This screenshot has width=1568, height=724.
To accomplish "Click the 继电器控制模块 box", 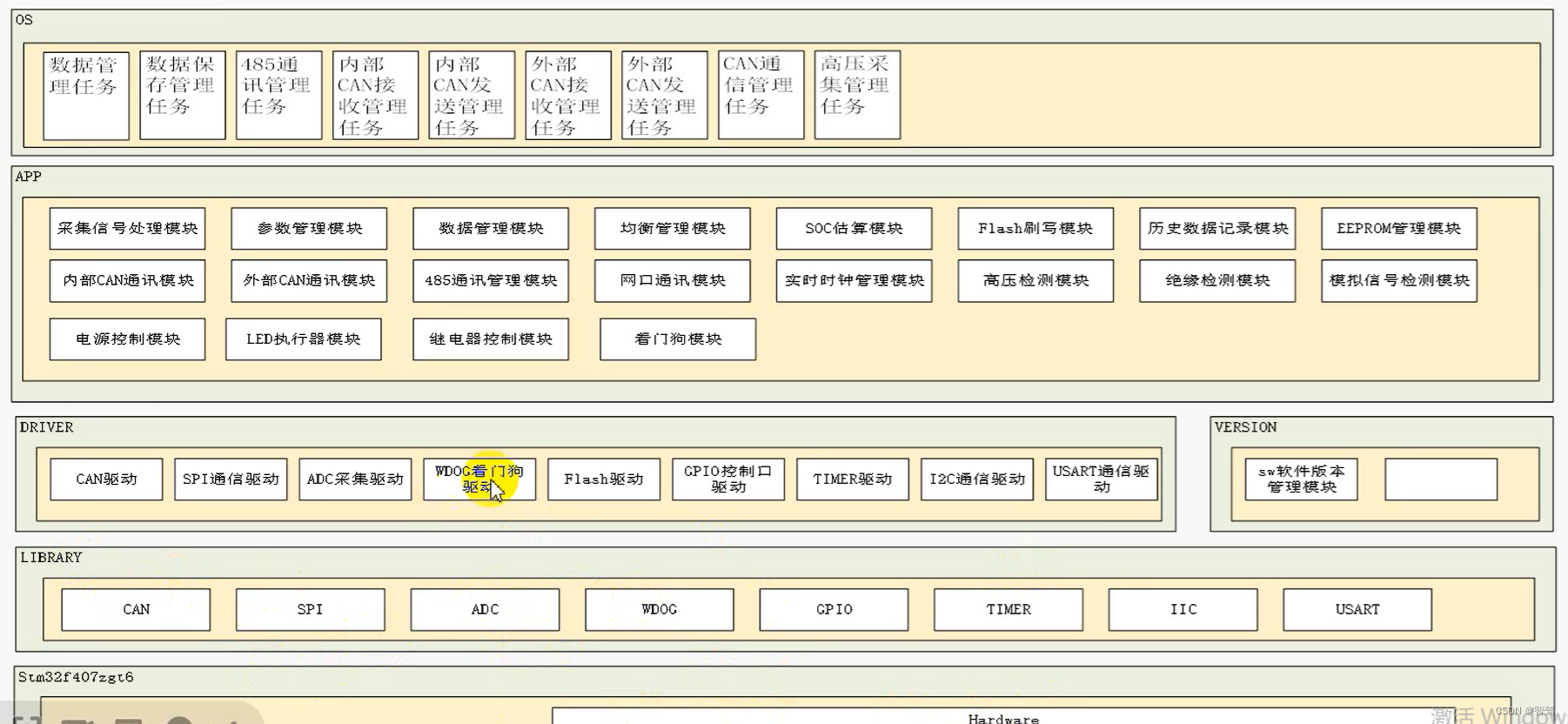I will click(x=491, y=339).
